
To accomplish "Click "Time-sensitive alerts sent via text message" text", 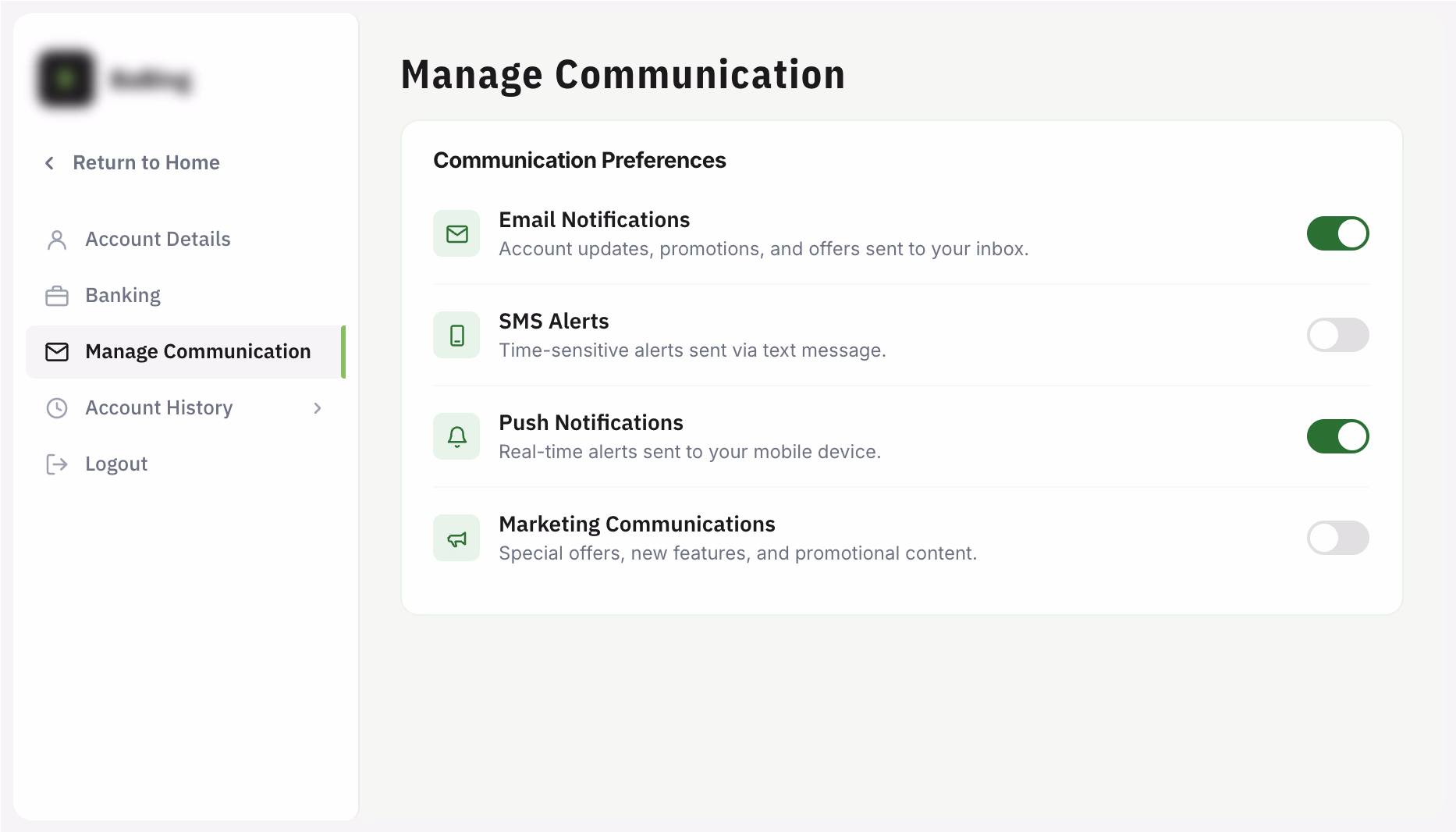I will pyautogui.click(x=692, y=350).
